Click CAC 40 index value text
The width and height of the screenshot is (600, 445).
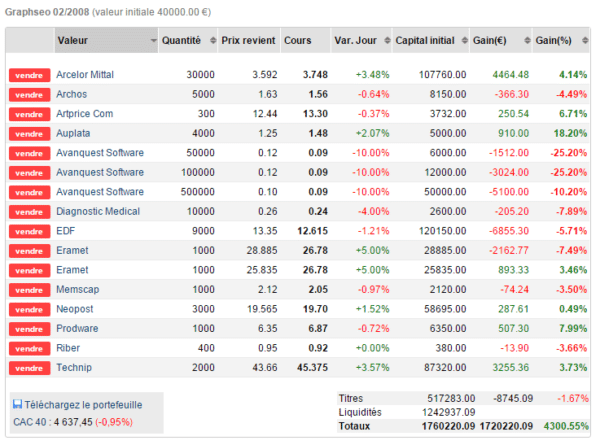(73, 422)
